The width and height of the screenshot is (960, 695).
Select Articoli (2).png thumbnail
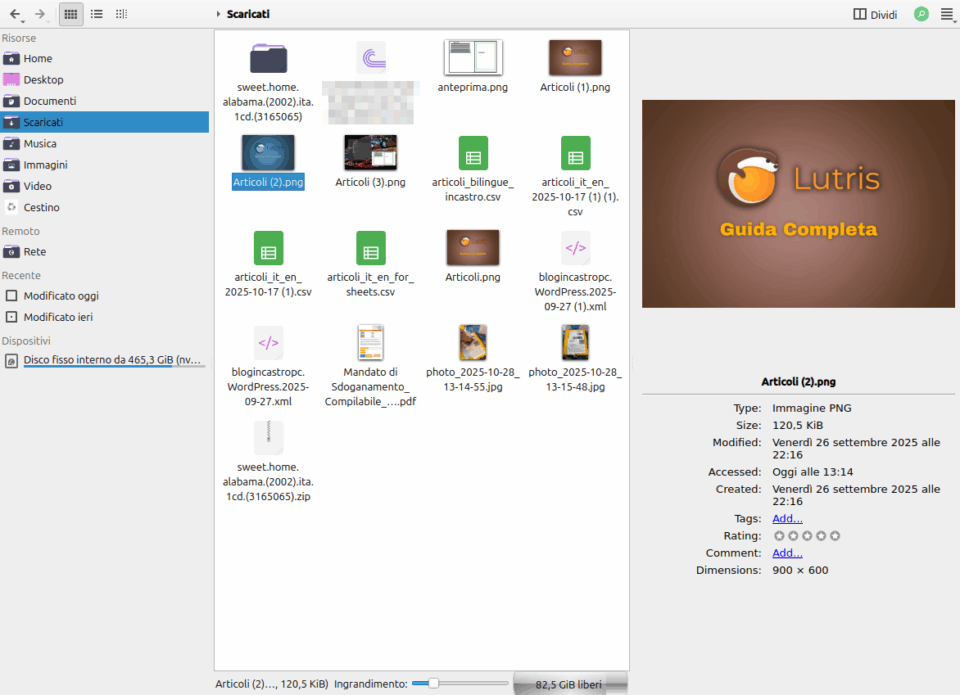coord(268,152)
